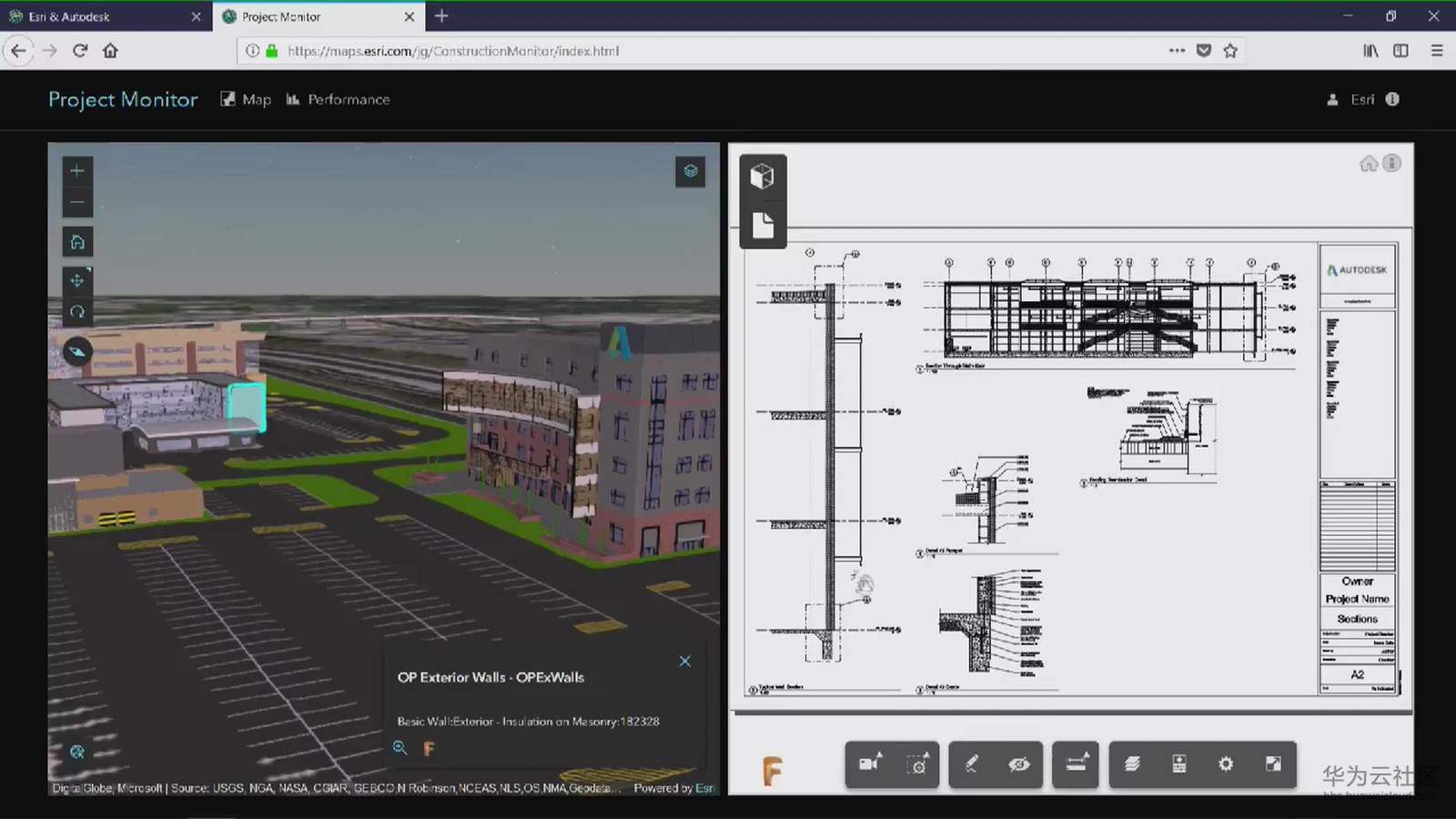Open 3D model view in viewer

tap(763, 176)
